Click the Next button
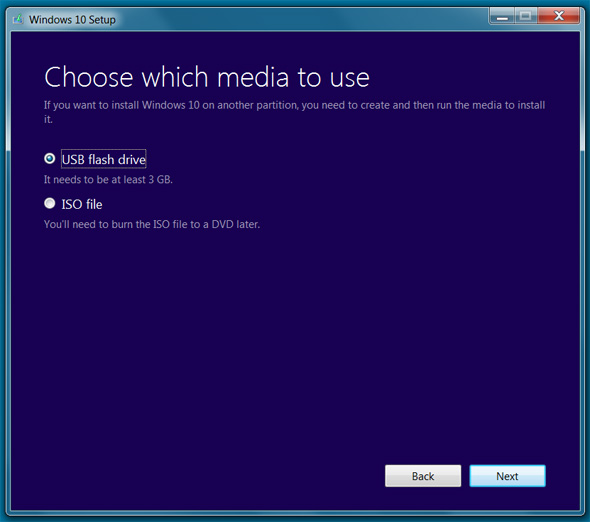Screen dimensions: 590x522 click(507, 476)
